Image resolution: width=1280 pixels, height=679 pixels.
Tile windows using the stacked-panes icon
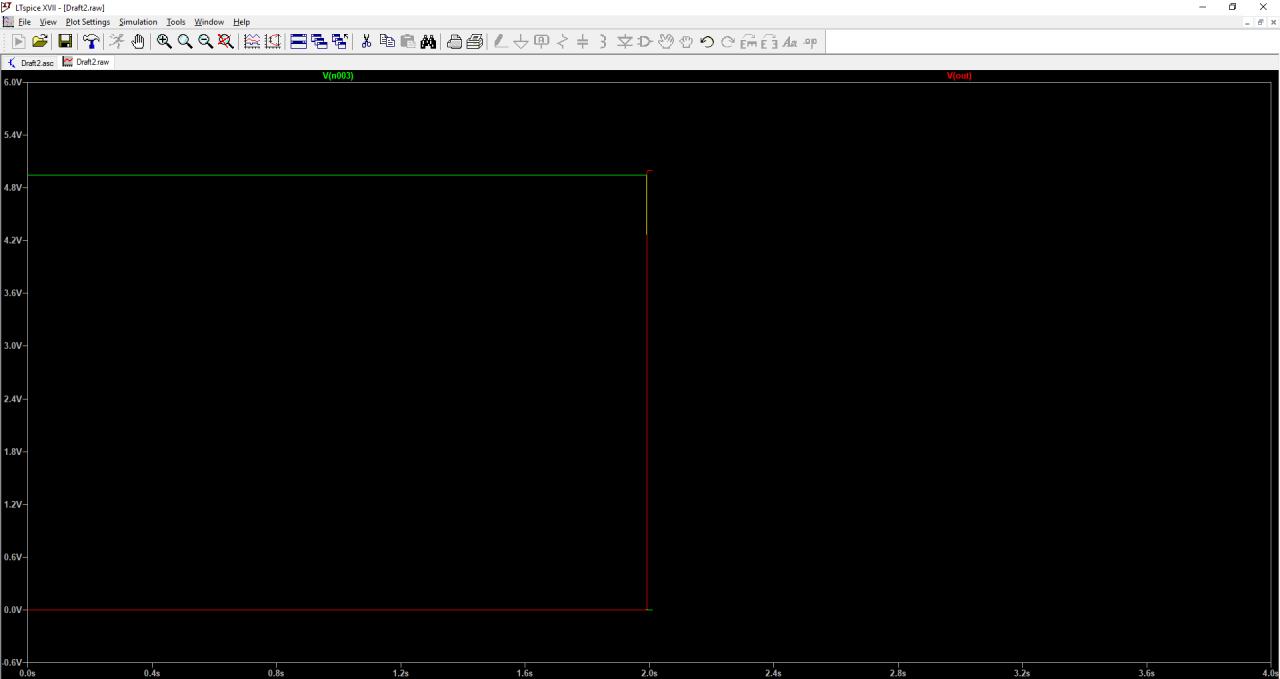298,41
